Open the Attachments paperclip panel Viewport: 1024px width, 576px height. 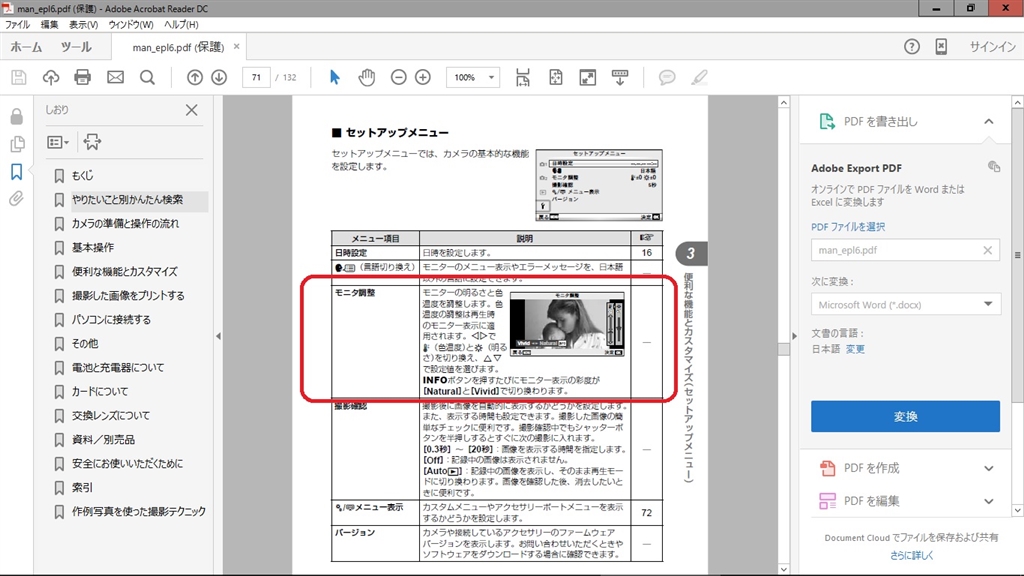pos(16,199)
